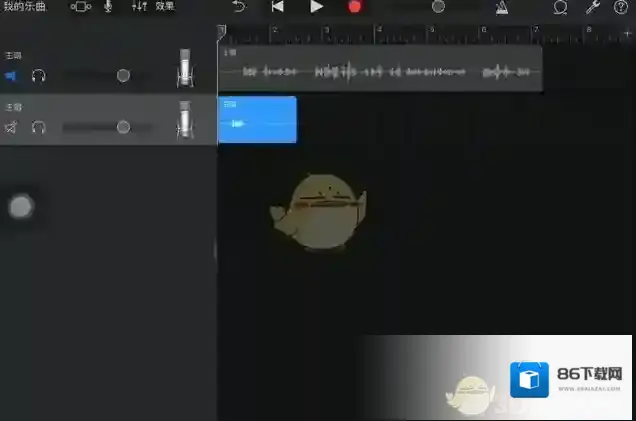Image resolution: width=636 pixels, height=421 pixels.
Task: Open song settings wrench icon
Action: coord(591,7)
